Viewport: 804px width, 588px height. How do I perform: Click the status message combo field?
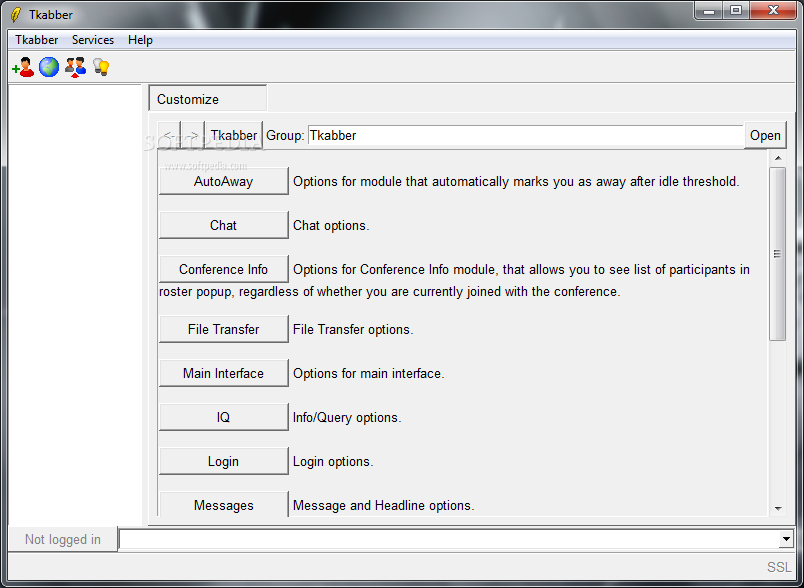(449, 539)
